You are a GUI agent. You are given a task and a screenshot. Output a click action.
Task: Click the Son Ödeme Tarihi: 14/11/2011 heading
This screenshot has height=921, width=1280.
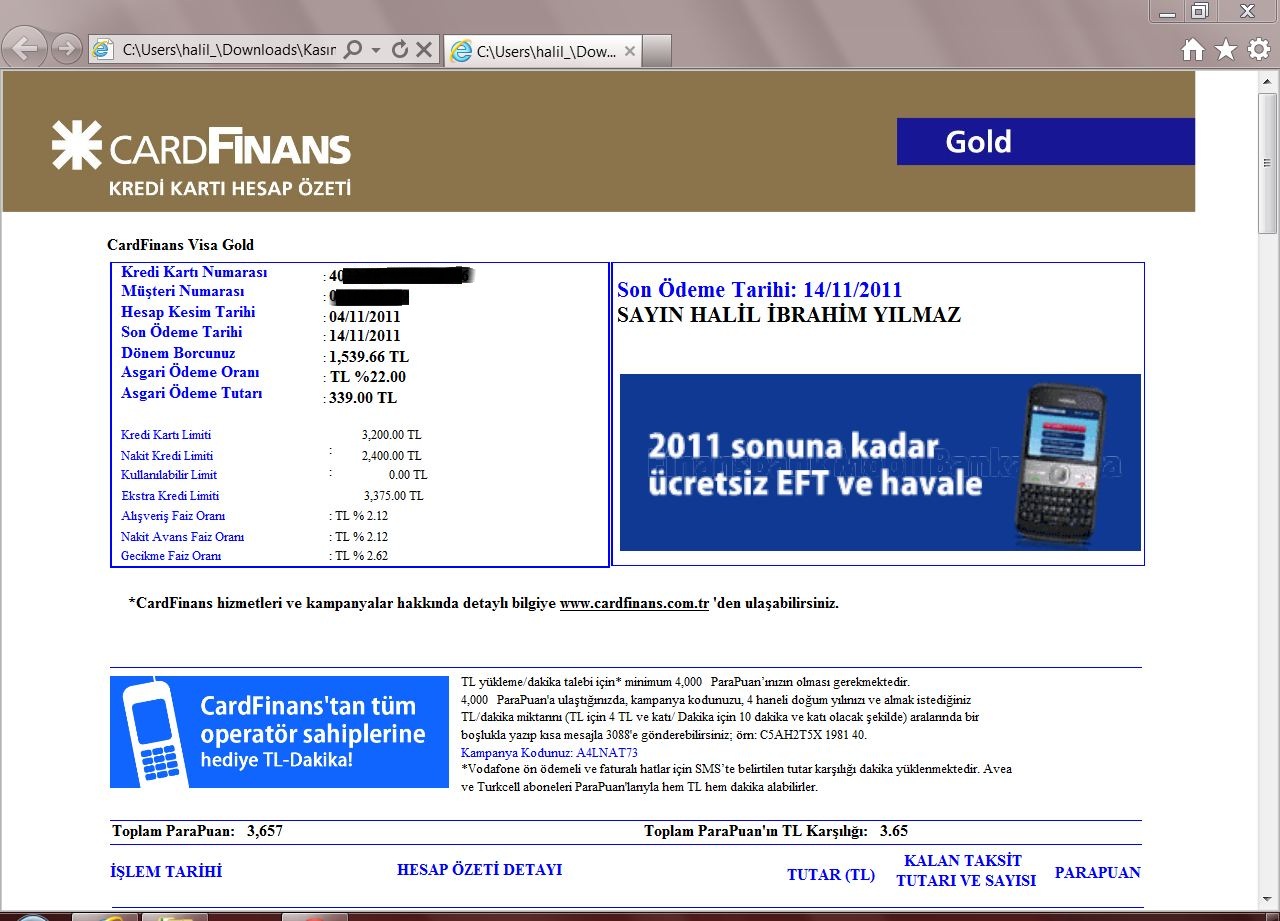pyautogui.click(x=760, y=290)
